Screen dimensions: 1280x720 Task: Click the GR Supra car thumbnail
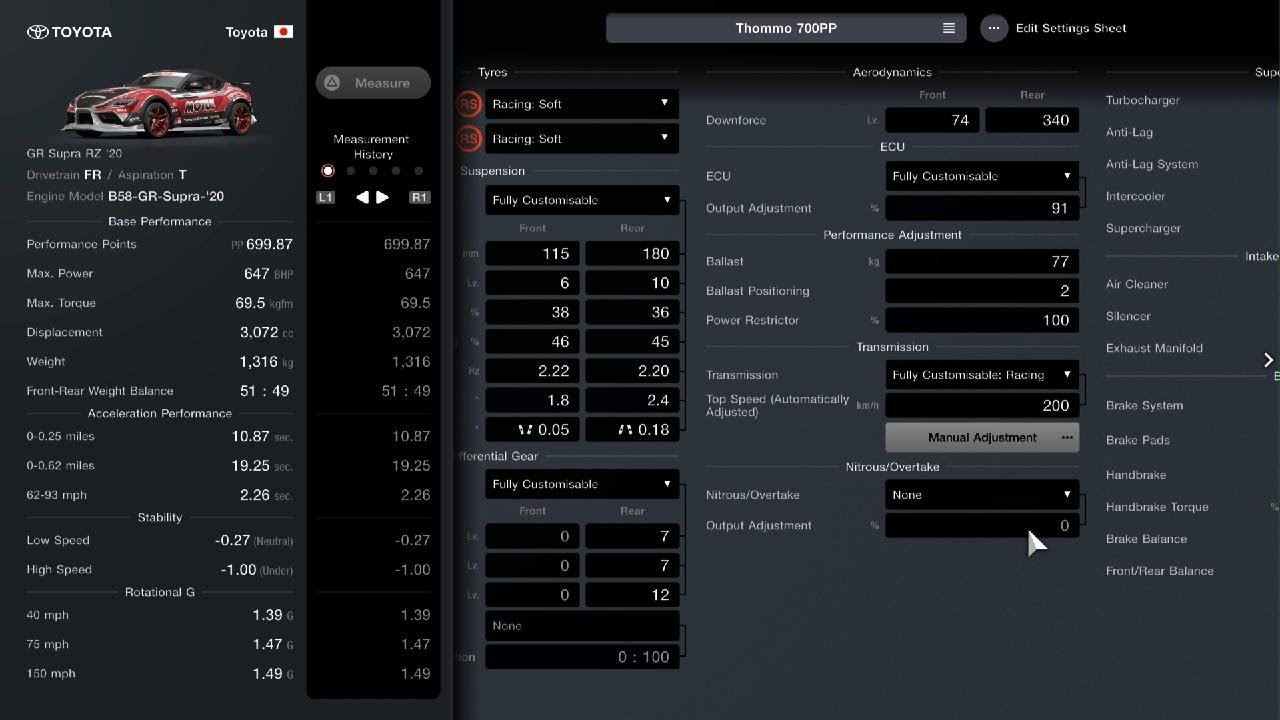pyautogui.click(x=160, y=102)
